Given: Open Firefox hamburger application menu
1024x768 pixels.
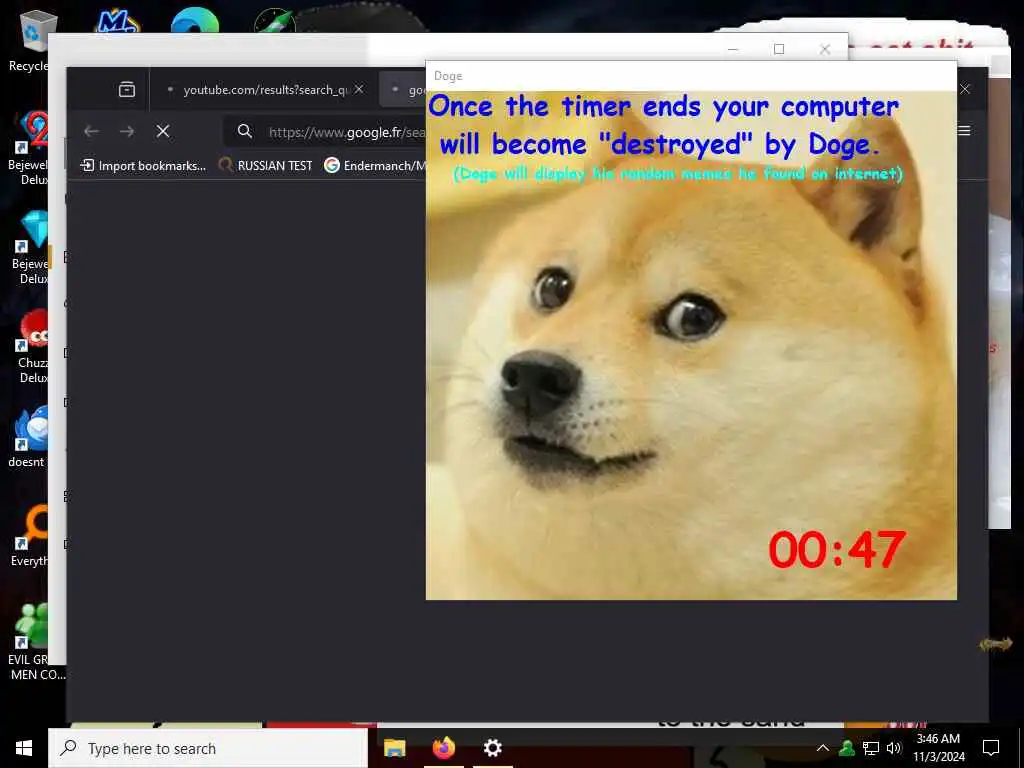Looking at the screenshot, I should tap(965, 131).
